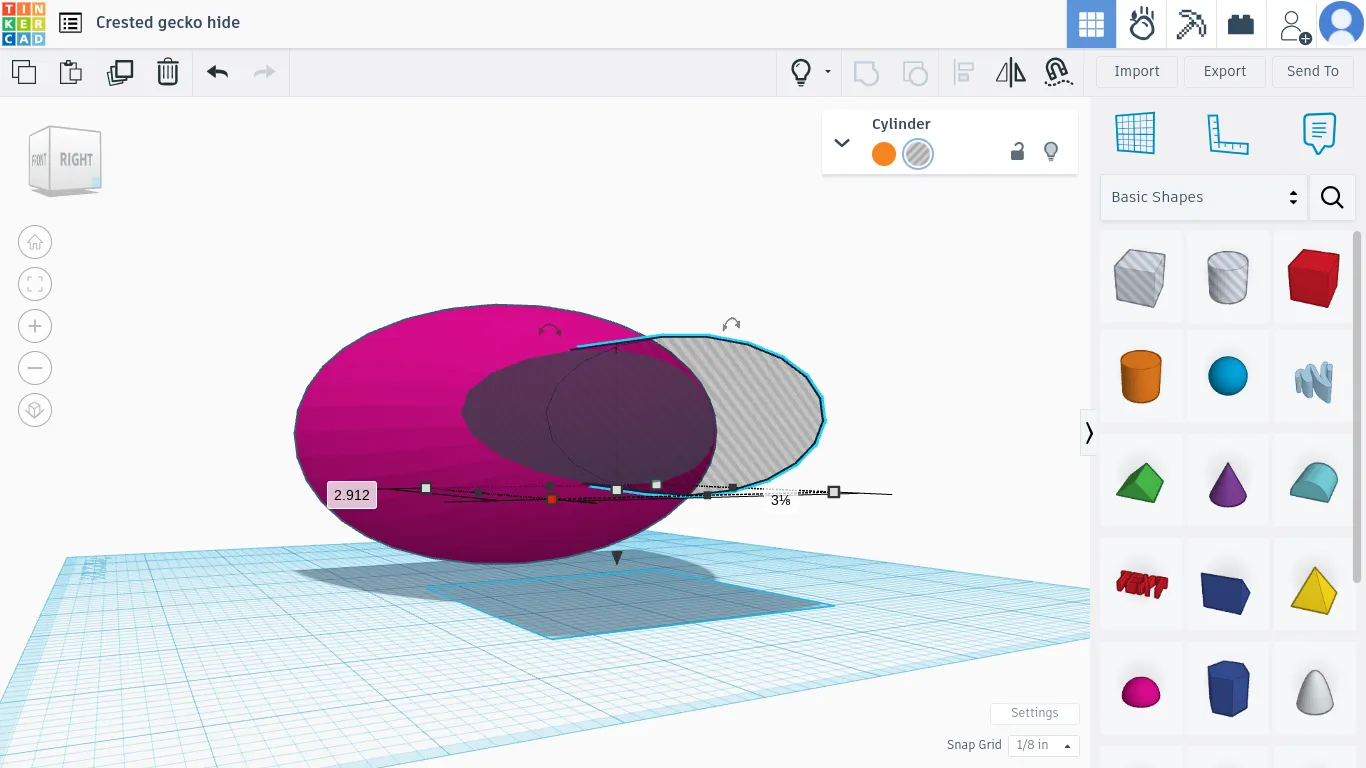The width and height of the screenshot is (1366, 768).
Task: Toggle Cylinder visibility light bulb
Action: click(1051, 152)
